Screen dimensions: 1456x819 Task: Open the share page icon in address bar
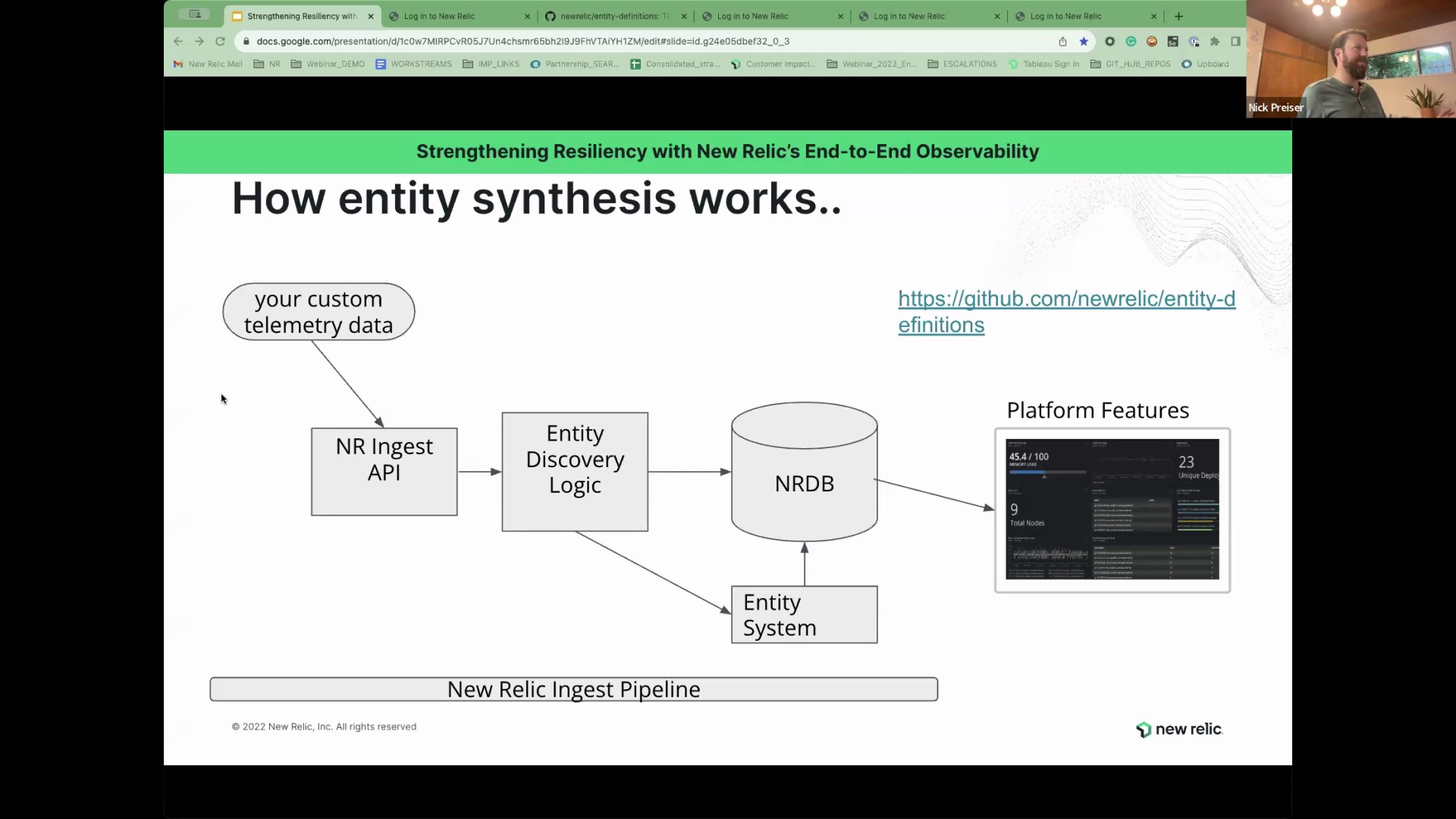point(1062,41)
